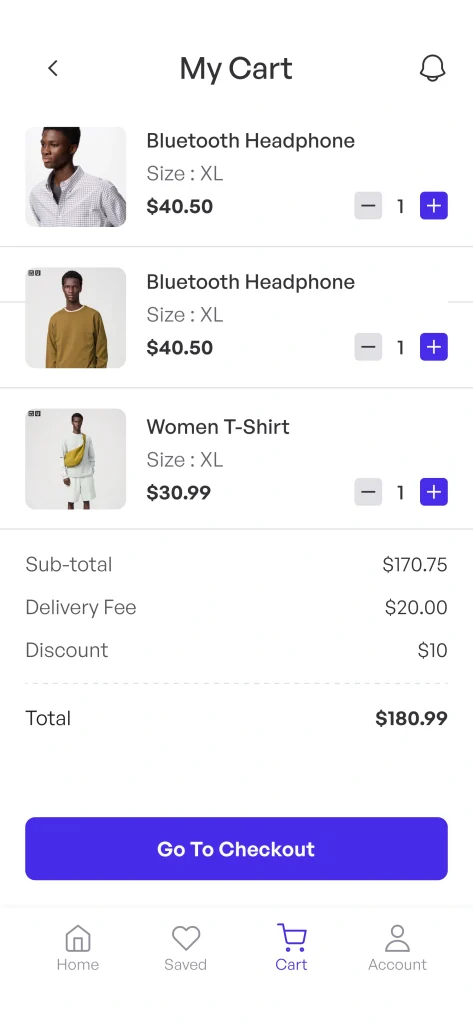Tap the first Bluetooth Headphone title
The image size is (473, 1024).
click(251, 140)
